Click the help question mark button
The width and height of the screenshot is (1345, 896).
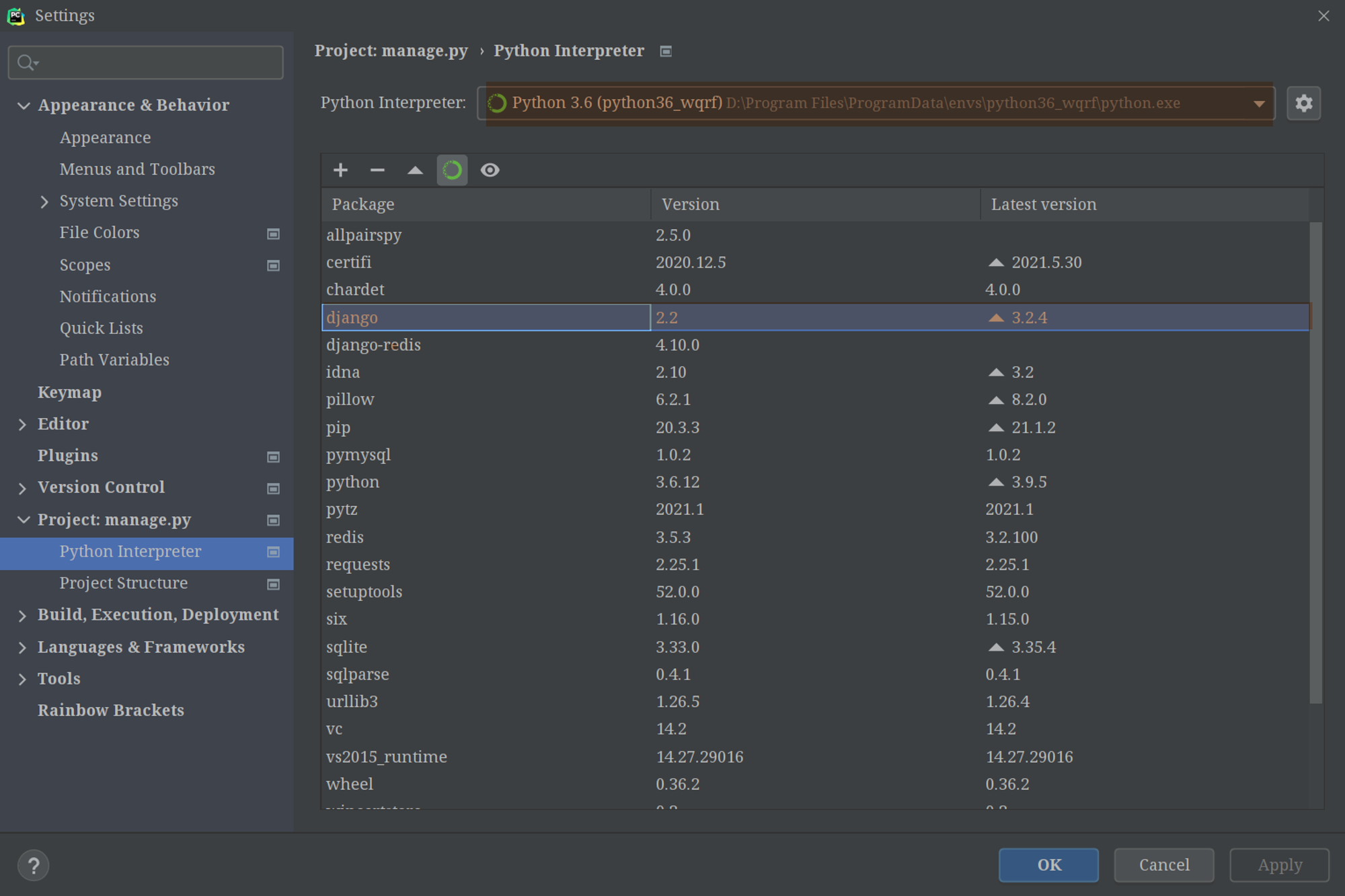coord(33,865)
